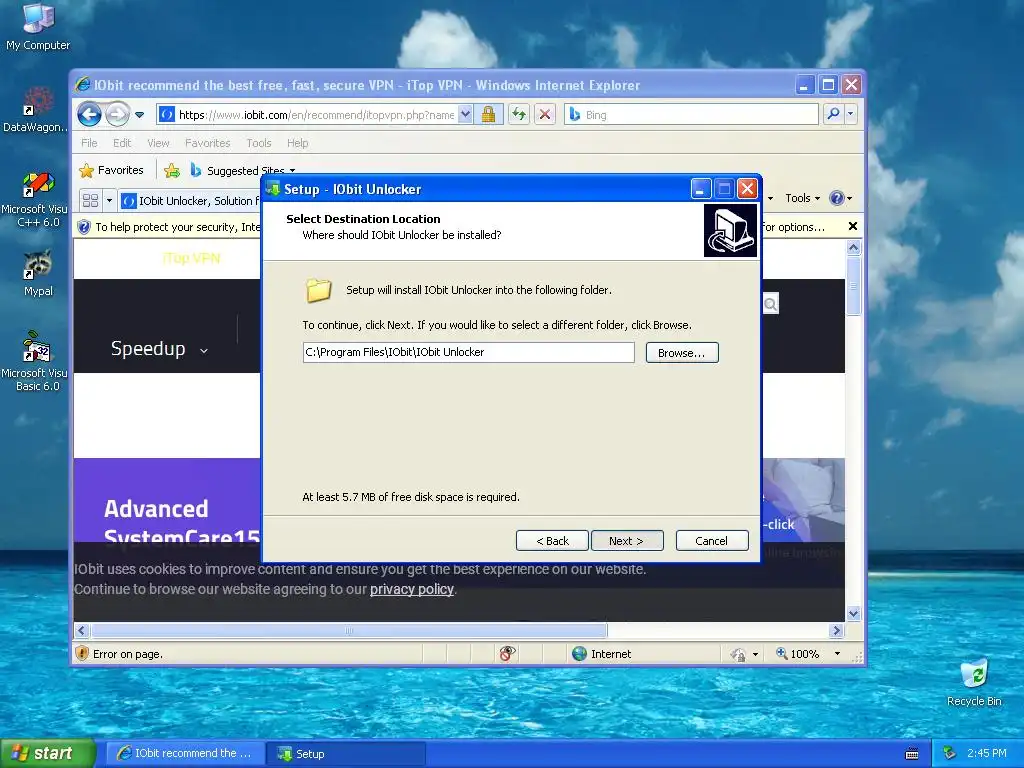This screenshot has height=768, width=1024.
Task: Click the folder icon in Setup dialog
Action: 319,291
